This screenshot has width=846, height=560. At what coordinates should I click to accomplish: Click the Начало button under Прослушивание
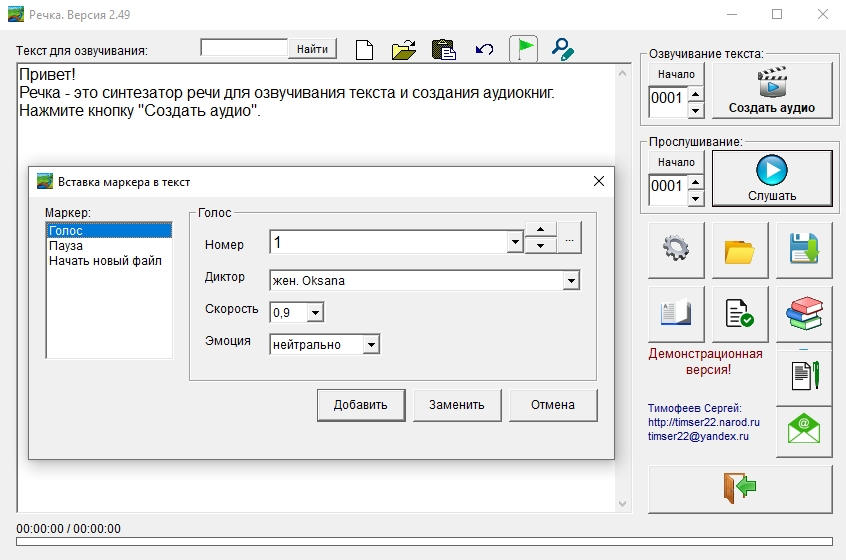[676, 162]
